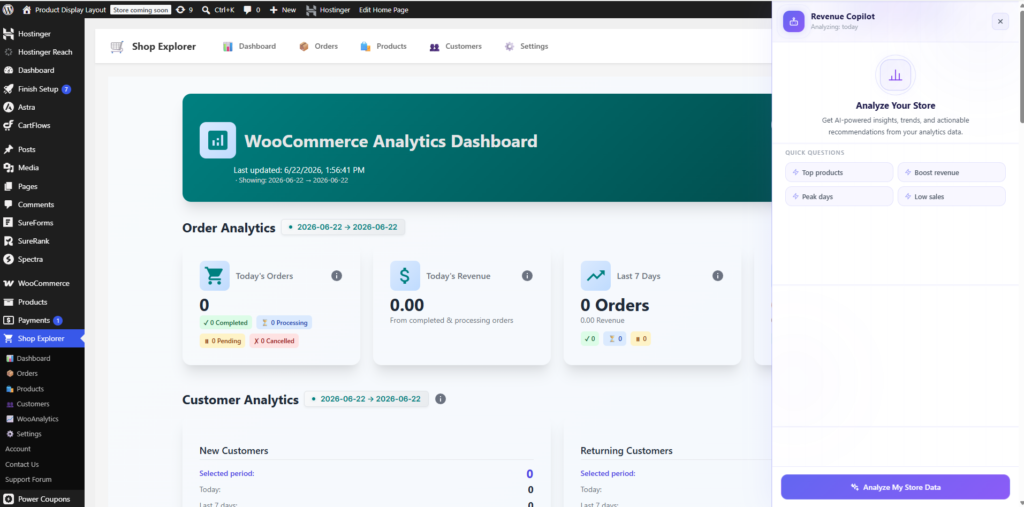1024x507 pixels.
Task: Click the 0 Cancelled status badge
Action: 274,340
